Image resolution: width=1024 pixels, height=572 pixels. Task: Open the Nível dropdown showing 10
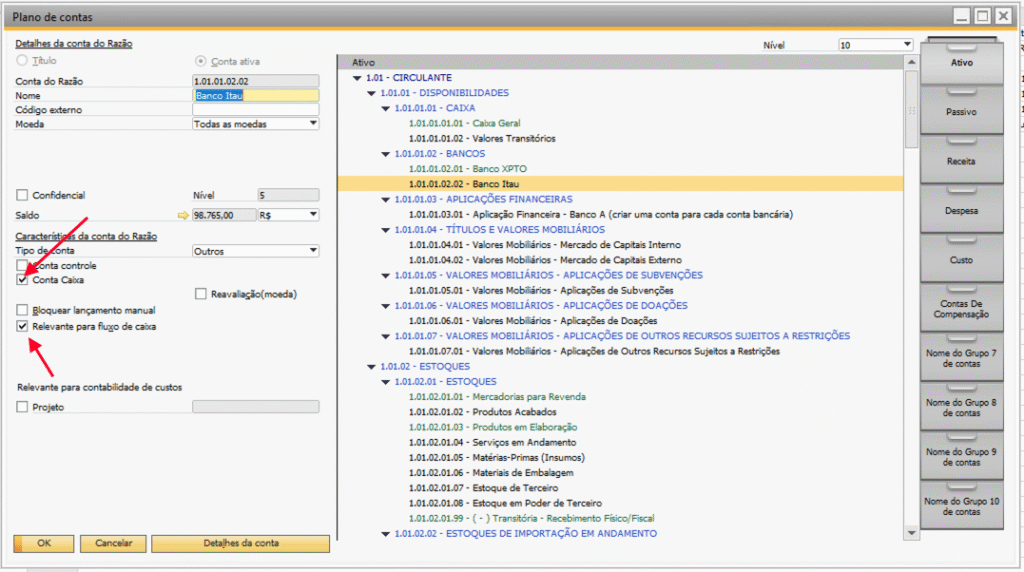tap(907, 45)
